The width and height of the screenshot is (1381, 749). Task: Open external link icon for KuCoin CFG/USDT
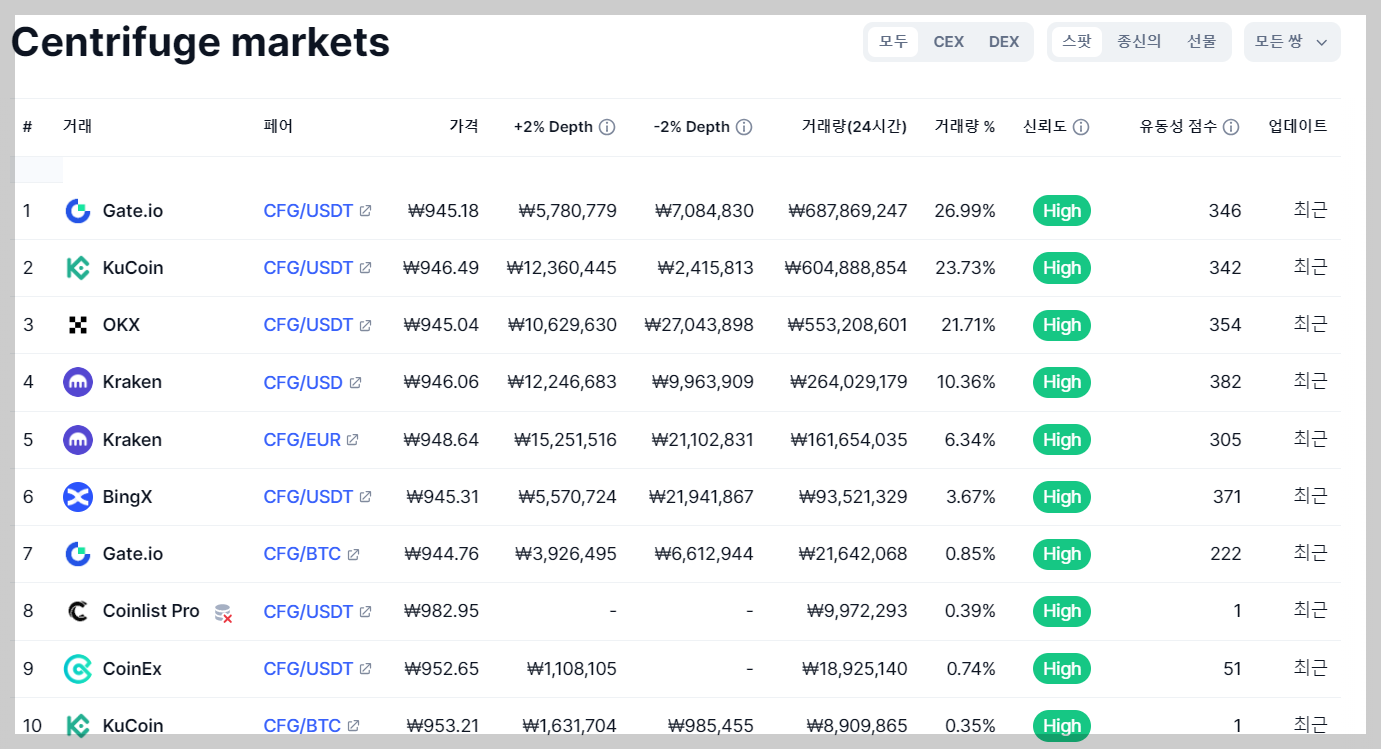[x=365, y=268]
